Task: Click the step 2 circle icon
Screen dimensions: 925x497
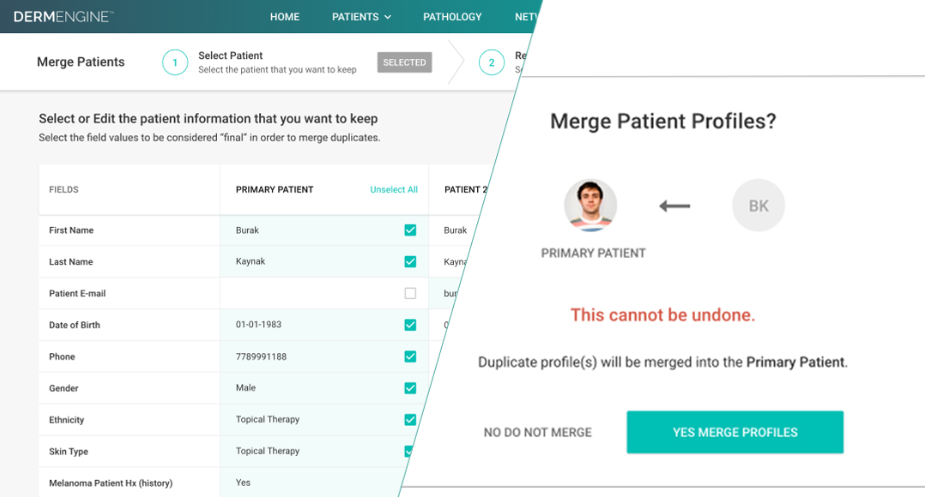Action: (x=491, y=63)
